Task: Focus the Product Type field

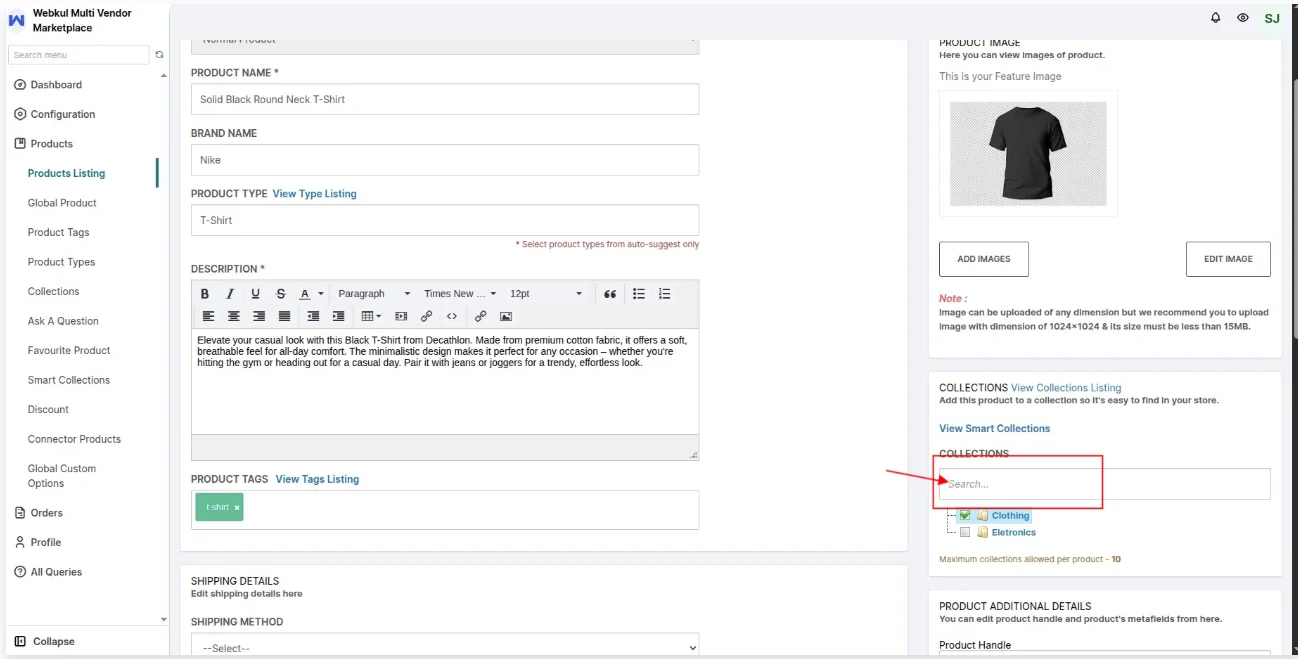Action: click(x=445, y=220)
